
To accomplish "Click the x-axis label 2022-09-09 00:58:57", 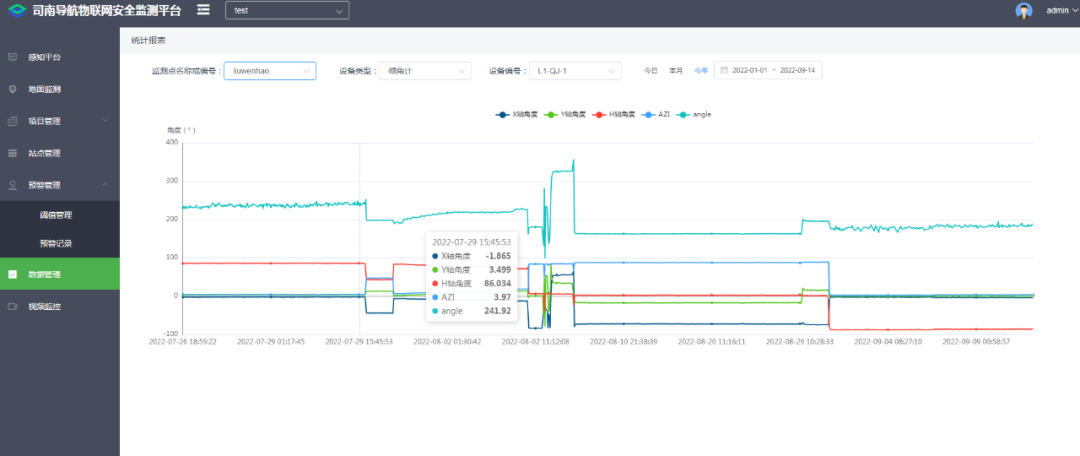I will click(x=977, y=342).
